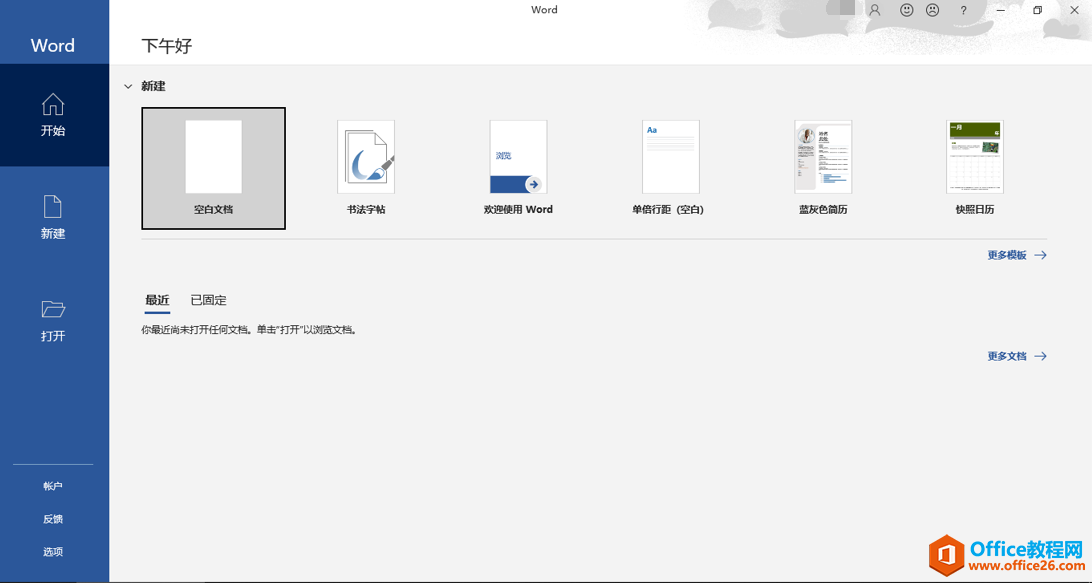Open 帐户 in the bottom sidebar
The image size is (1092, 583).
point(53,486)
